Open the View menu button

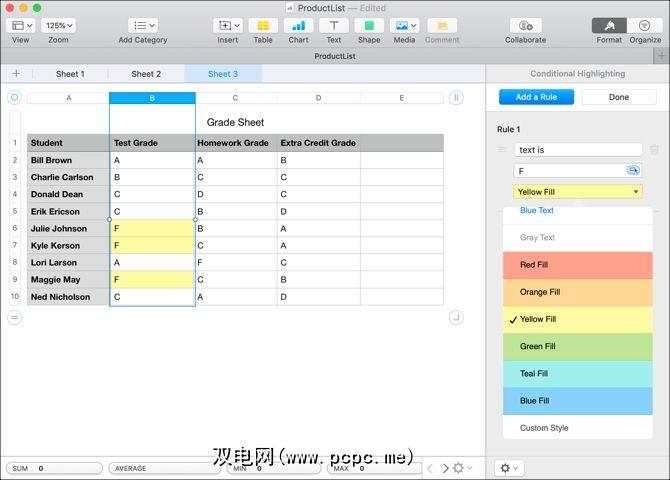tap(21, 26)
